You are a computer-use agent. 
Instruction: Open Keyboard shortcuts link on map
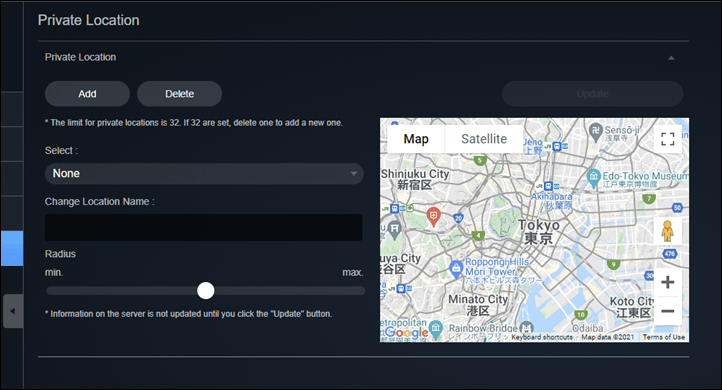(x=542, y=337)
